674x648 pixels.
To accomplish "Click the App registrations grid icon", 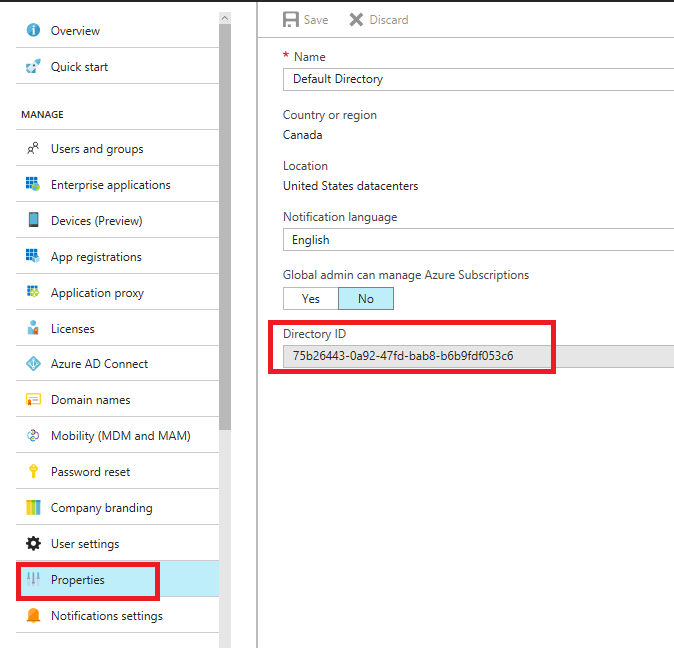I will point(33,256).
